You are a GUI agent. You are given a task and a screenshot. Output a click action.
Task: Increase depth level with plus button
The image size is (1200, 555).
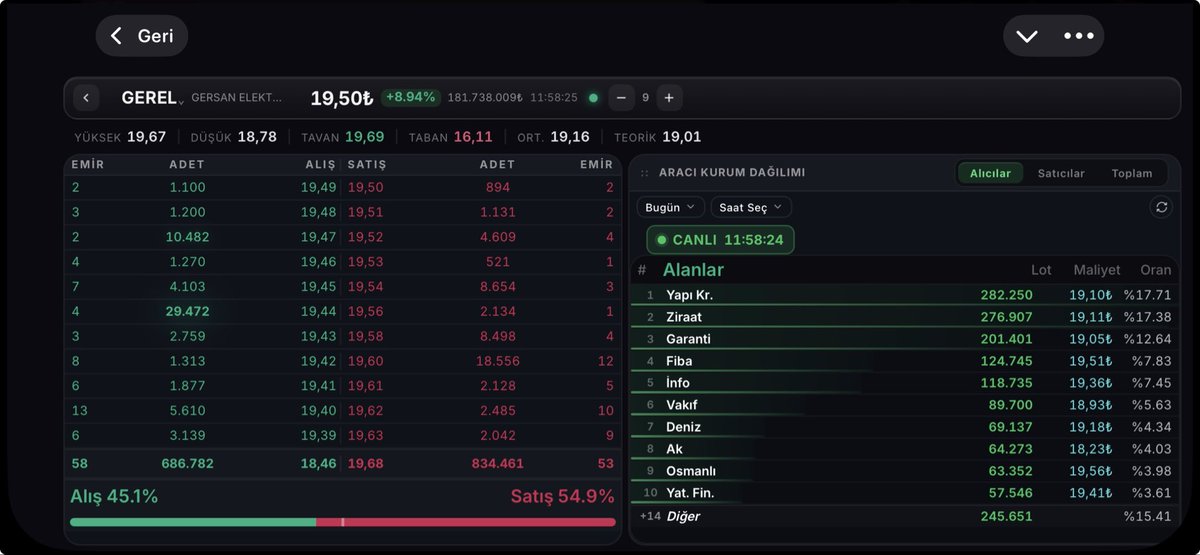(x=669, y=97)
